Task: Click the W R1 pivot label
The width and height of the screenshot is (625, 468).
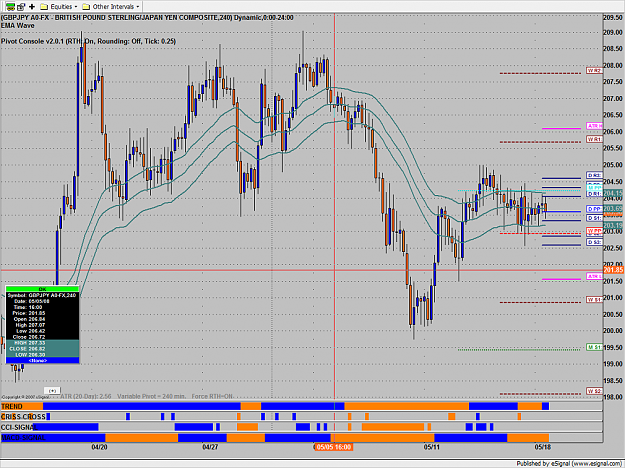Action: [594, 139]
